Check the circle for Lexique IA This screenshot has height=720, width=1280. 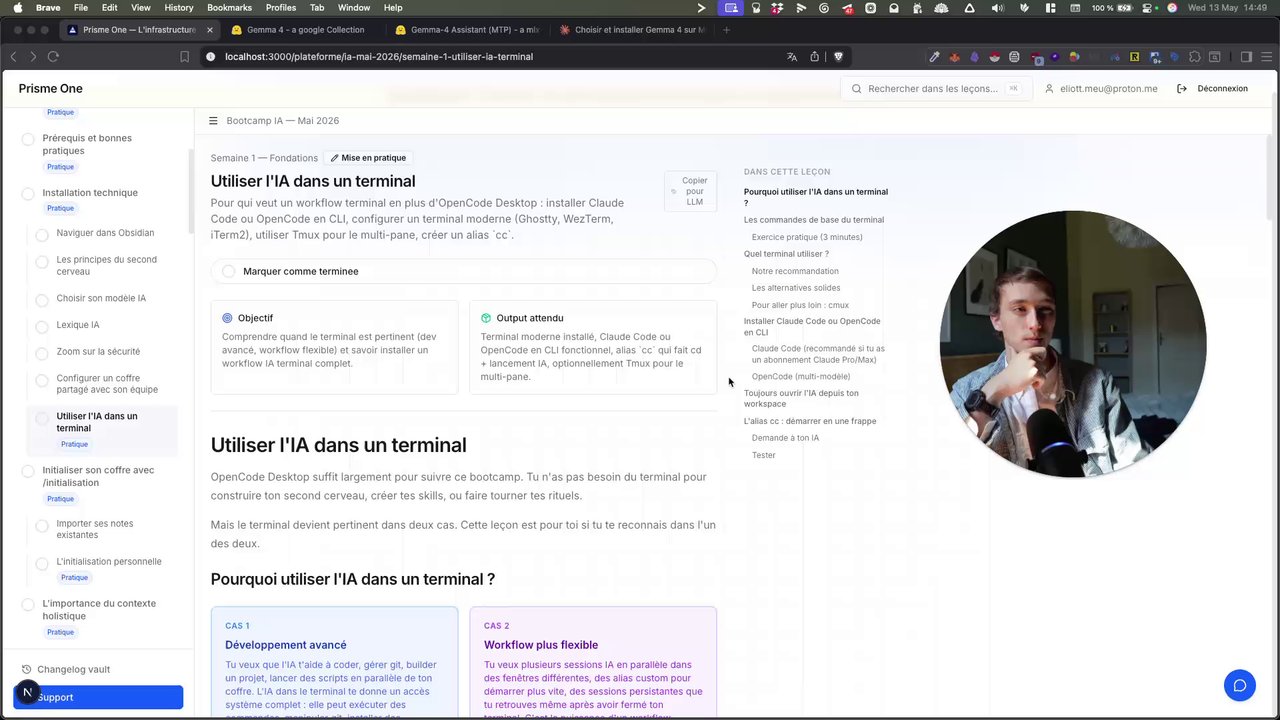click(x=42, y=327)
